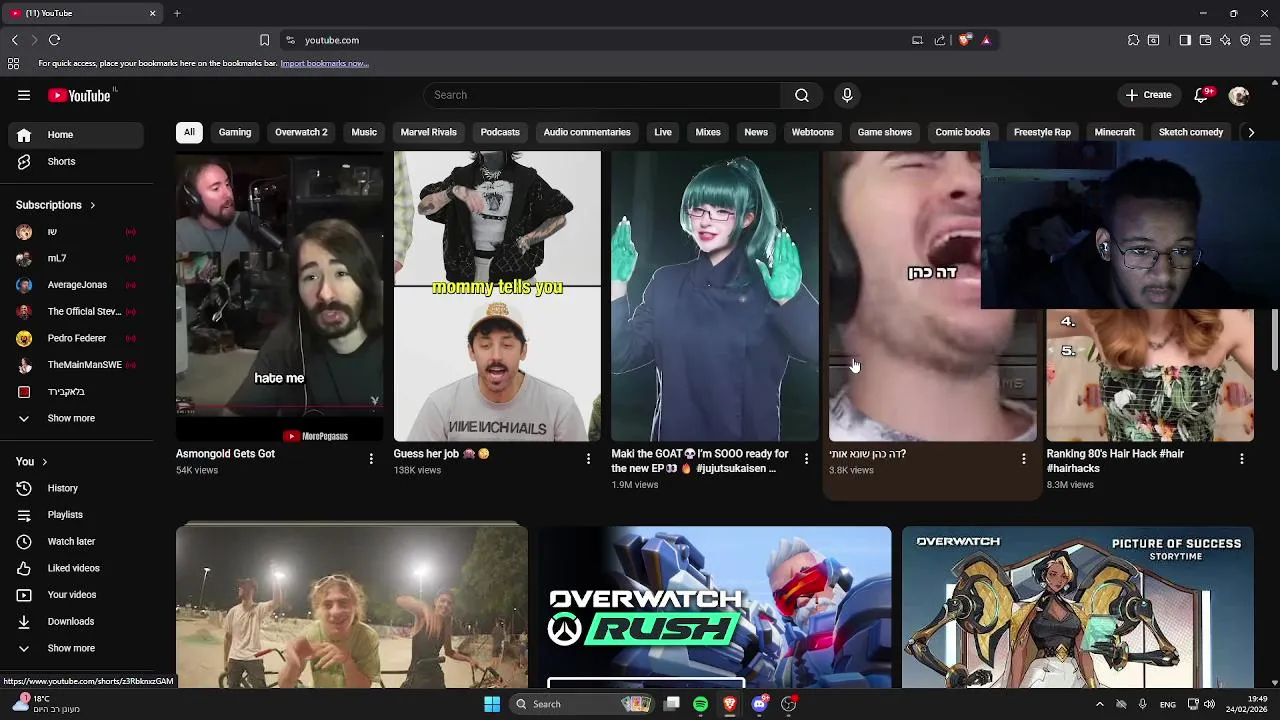Expand the You section chevron
Viewport: 1280px width, 720px height.
click(x=44, y=462)
